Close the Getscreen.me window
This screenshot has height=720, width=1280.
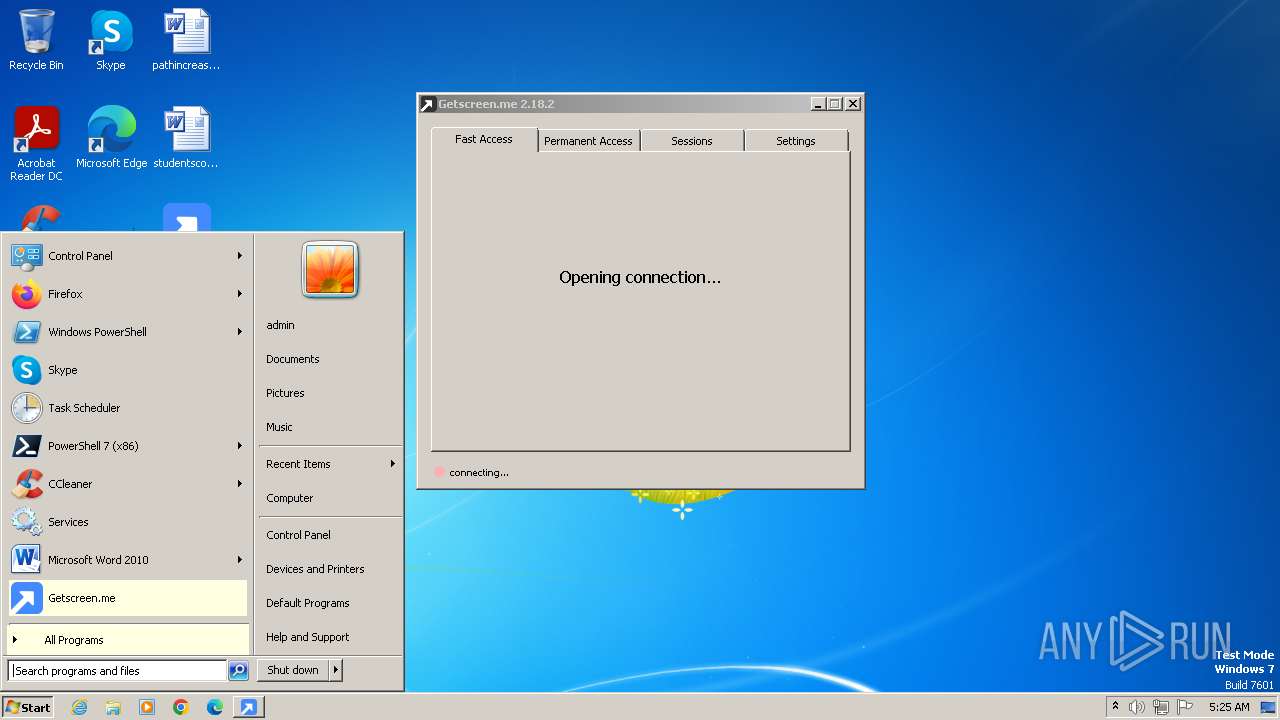click(x=853, y=104)
